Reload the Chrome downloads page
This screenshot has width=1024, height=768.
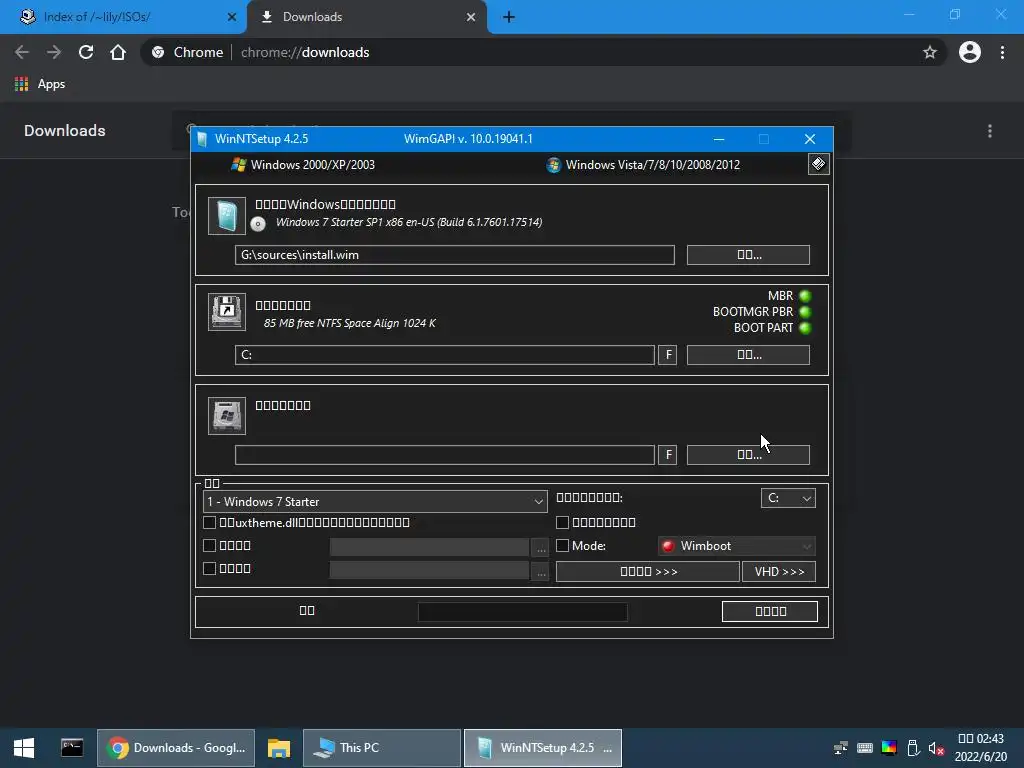[x=86, y=52]
